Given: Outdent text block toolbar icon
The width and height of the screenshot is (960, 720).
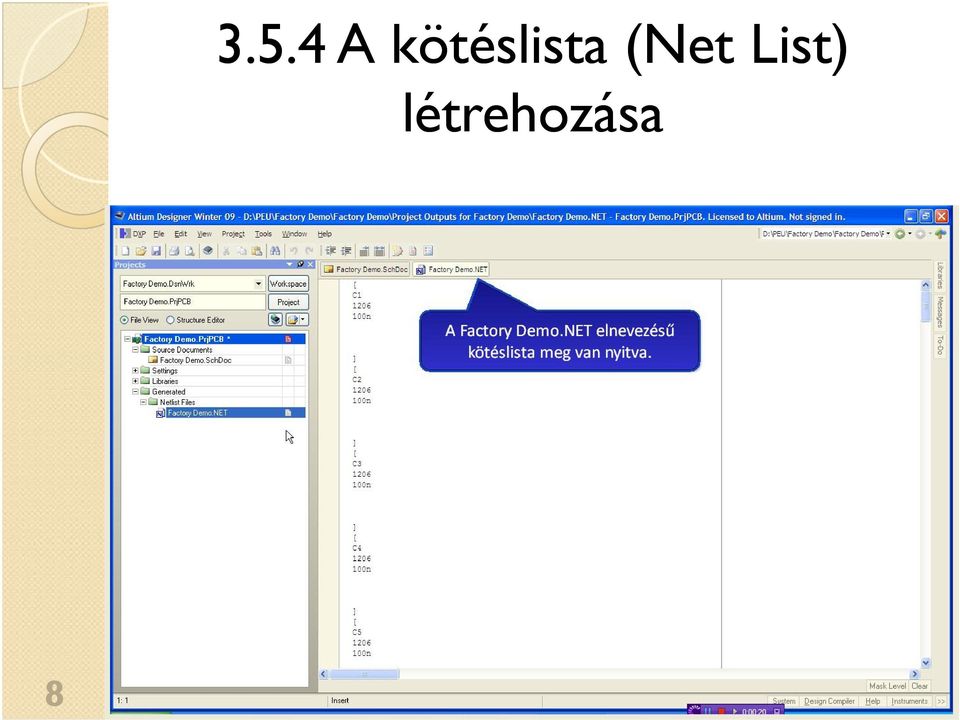Looking at the screenshot, I should point(346,251).
